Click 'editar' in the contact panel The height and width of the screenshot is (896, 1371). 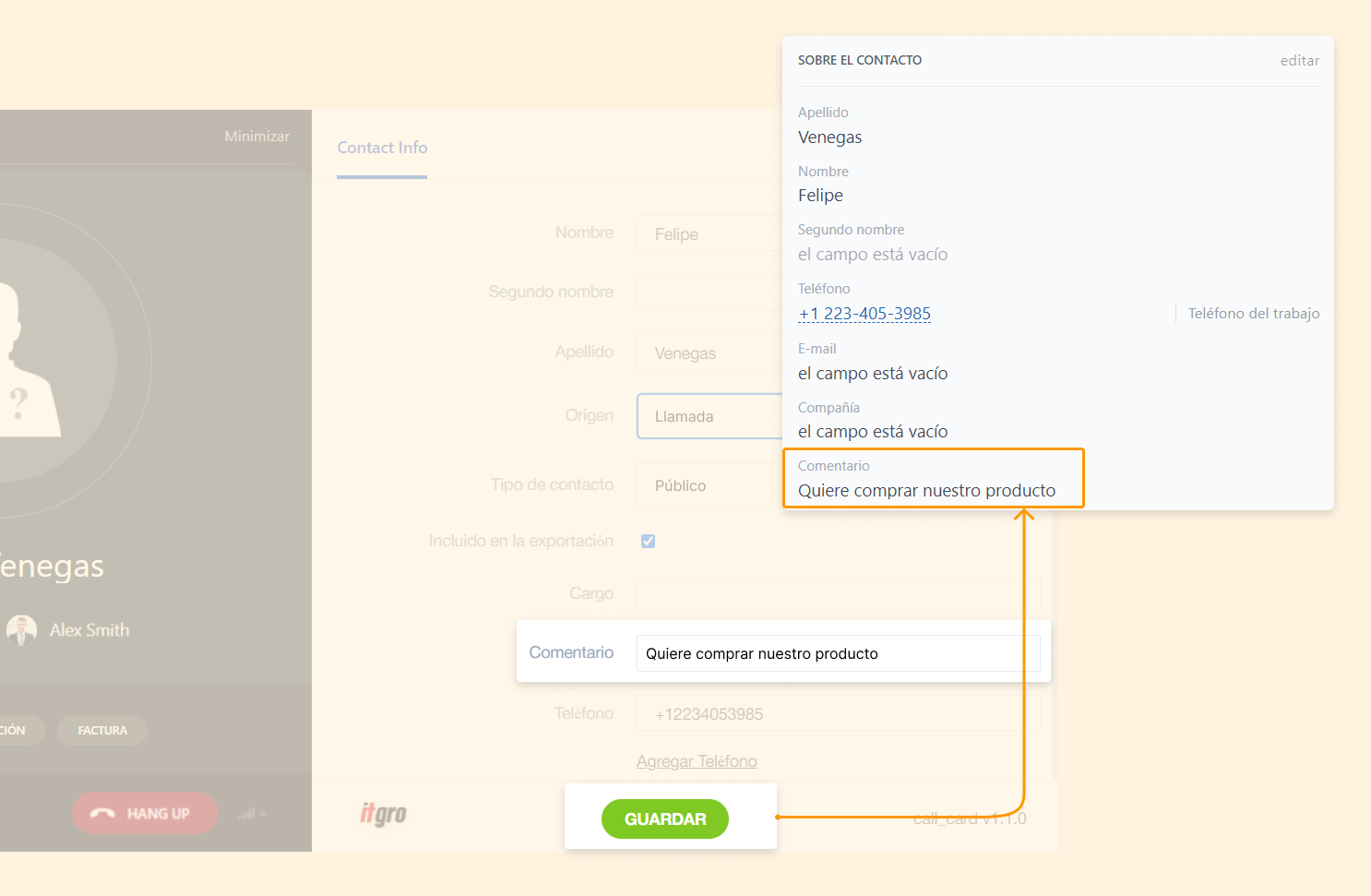[x=1299, y=61]
